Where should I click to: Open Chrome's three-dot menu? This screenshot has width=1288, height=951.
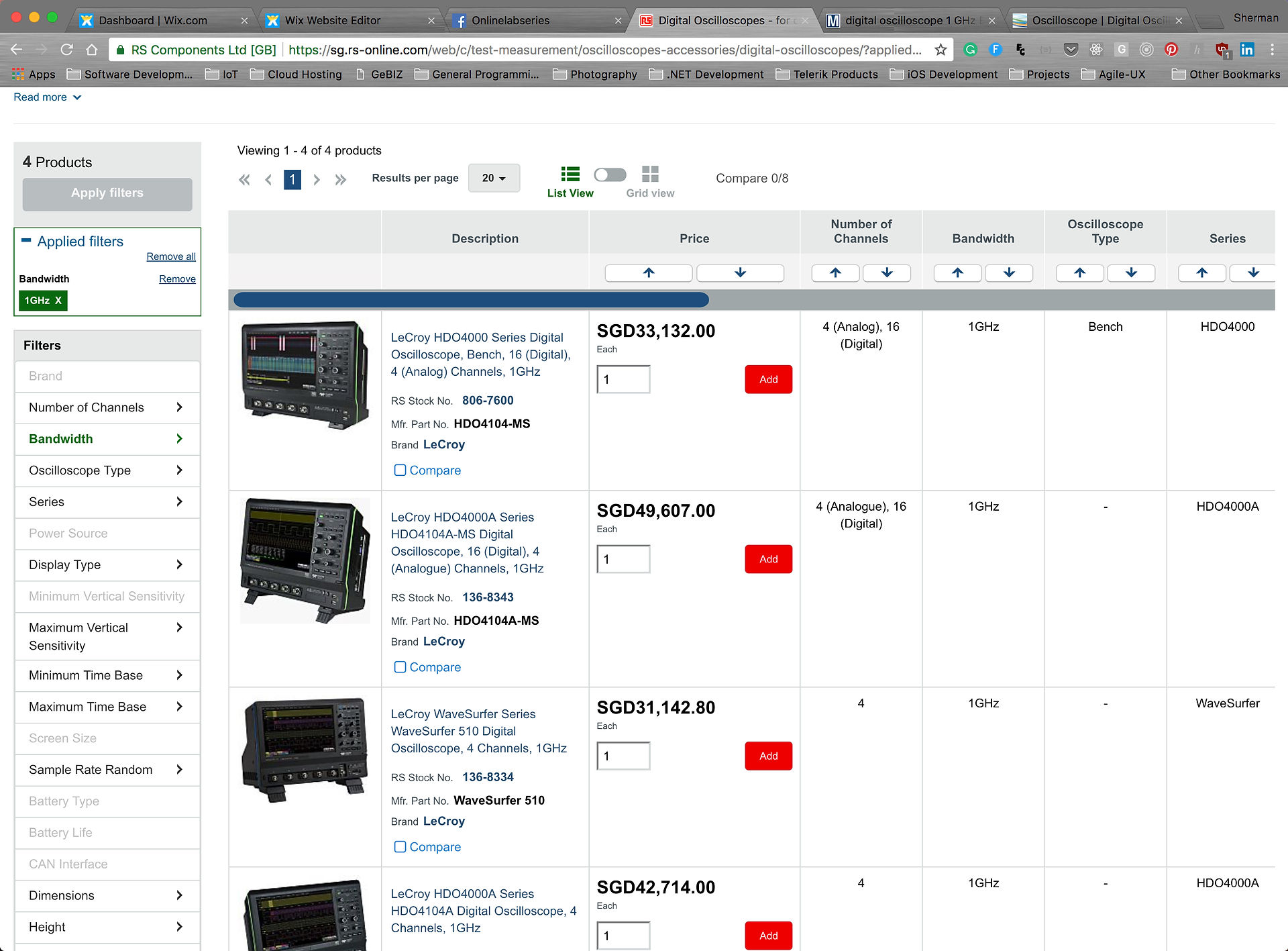point(1272,50)
